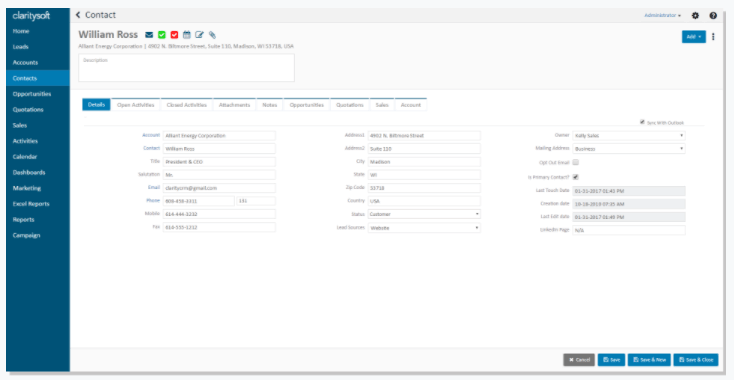The height and width of the screenshot is (380, 734).
Task: Click the Save & Close button
Action: coord(696,360)
